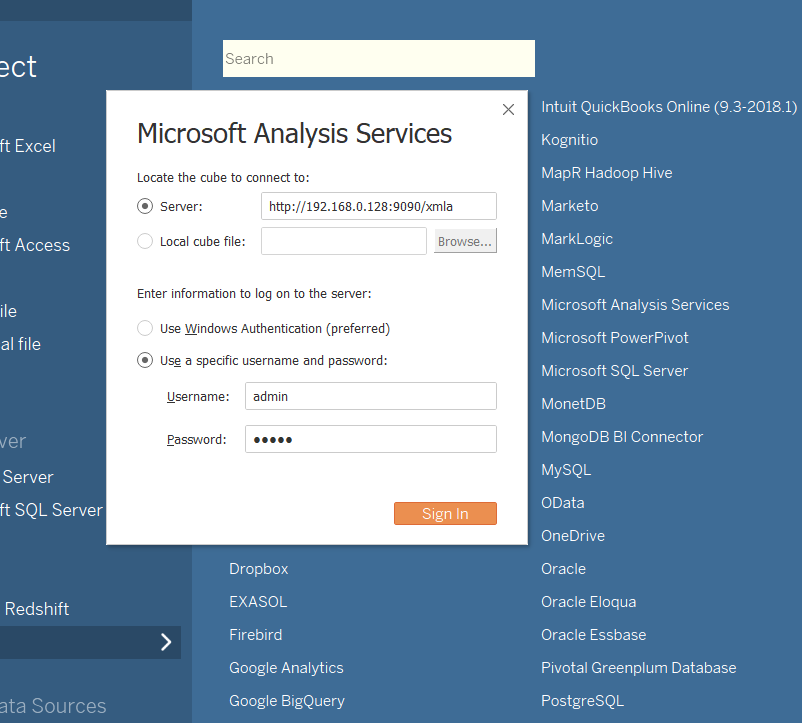Click the Search field
Image resolution: width=802 pixels, height=723 pixels.
tap(378, 58)
